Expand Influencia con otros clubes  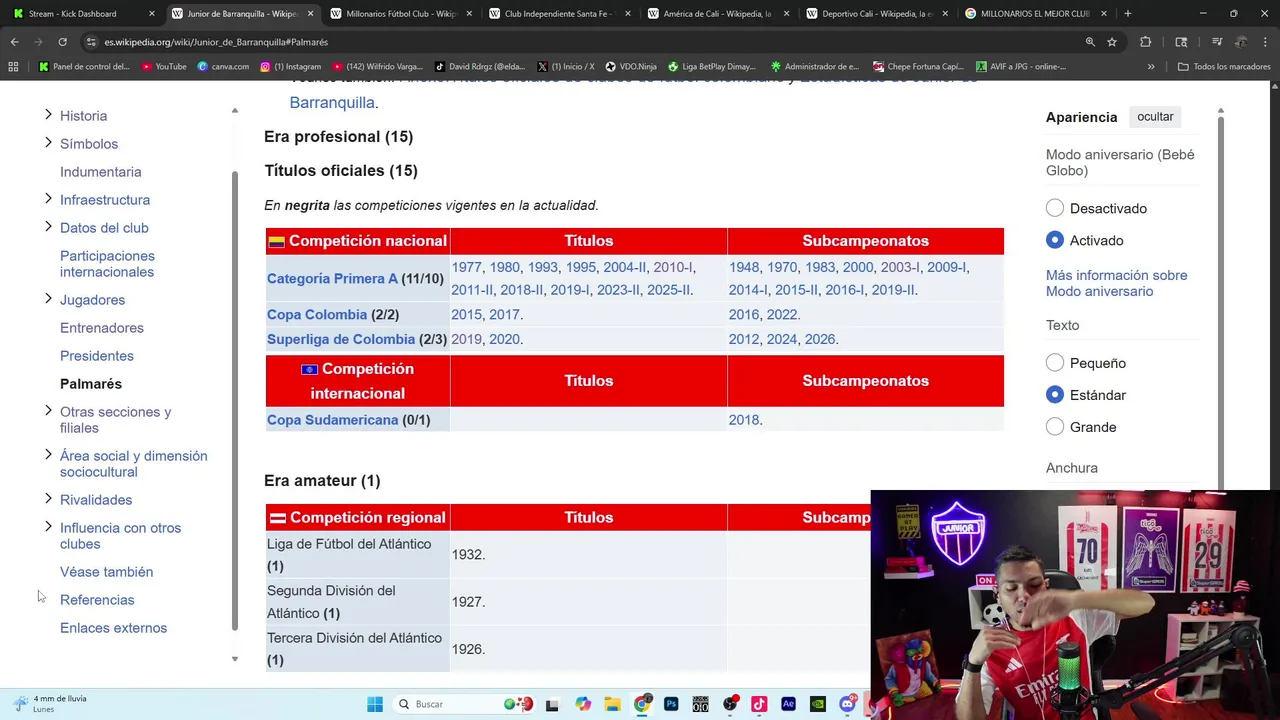click(48, 527)
